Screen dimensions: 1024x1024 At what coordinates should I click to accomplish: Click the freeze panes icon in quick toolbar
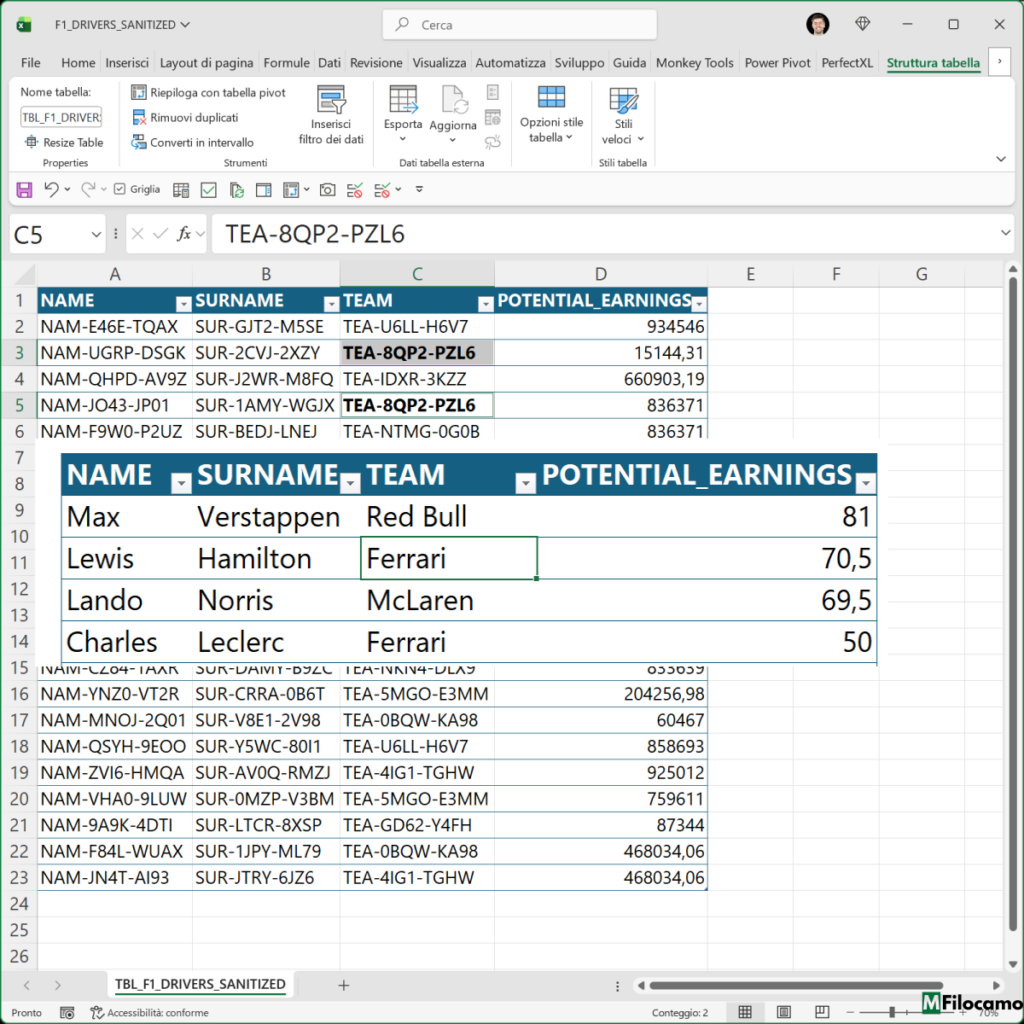[x=291, y=190]
